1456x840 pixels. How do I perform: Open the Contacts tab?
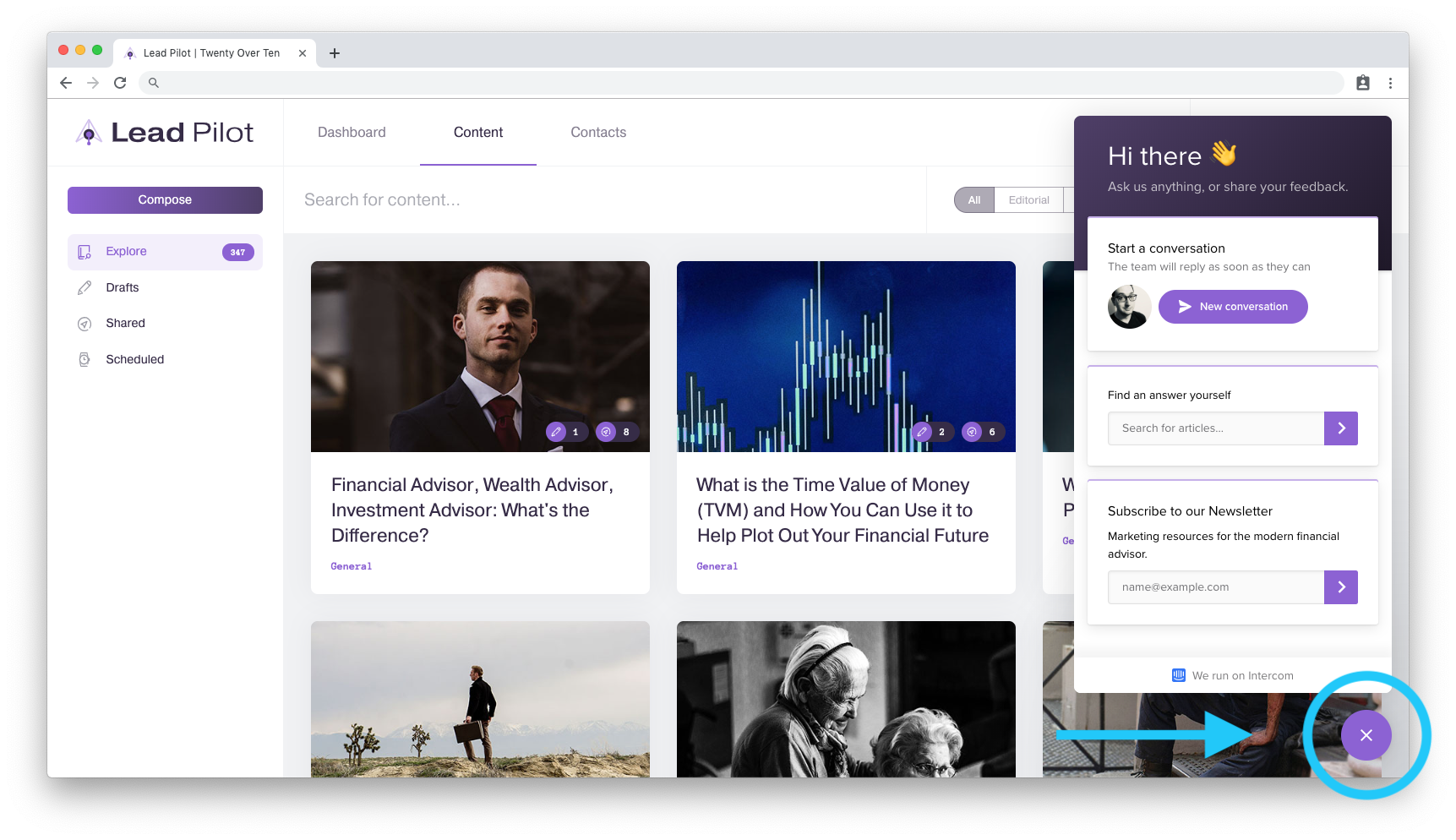(598, 133)
